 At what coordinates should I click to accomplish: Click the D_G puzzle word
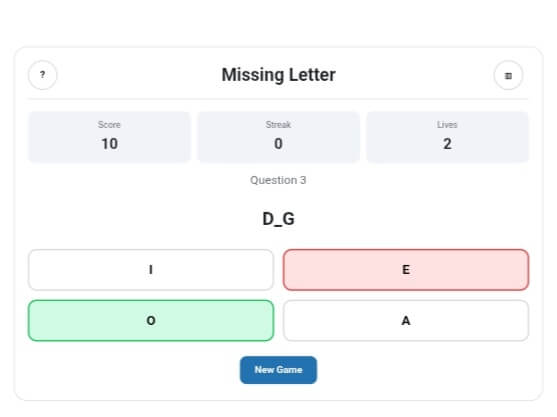(278, 219)
